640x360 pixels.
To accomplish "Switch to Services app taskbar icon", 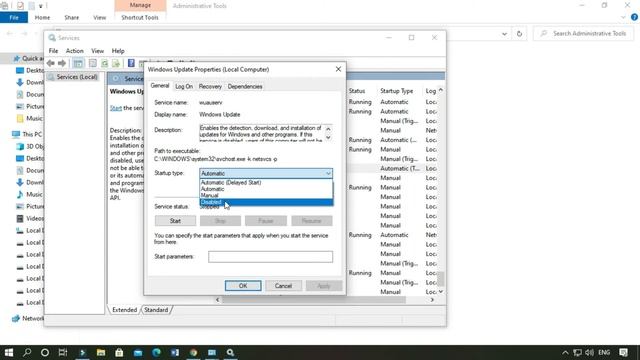I will (x=230, y=352).
